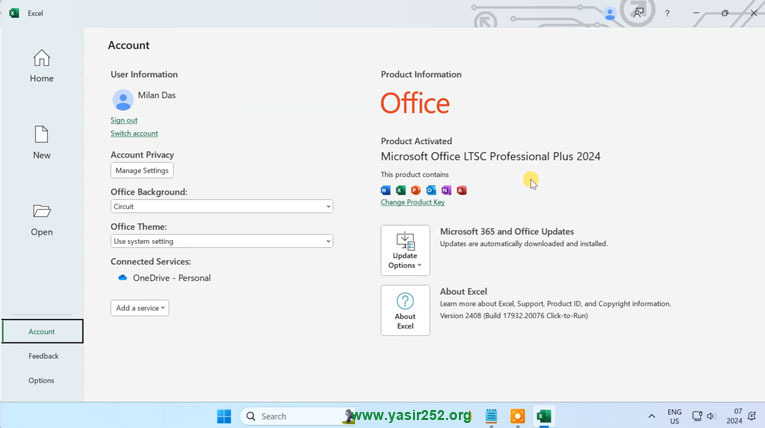Open the Feedback section
Viewport: 765px width, 428px height.
[x=43, y=356]
